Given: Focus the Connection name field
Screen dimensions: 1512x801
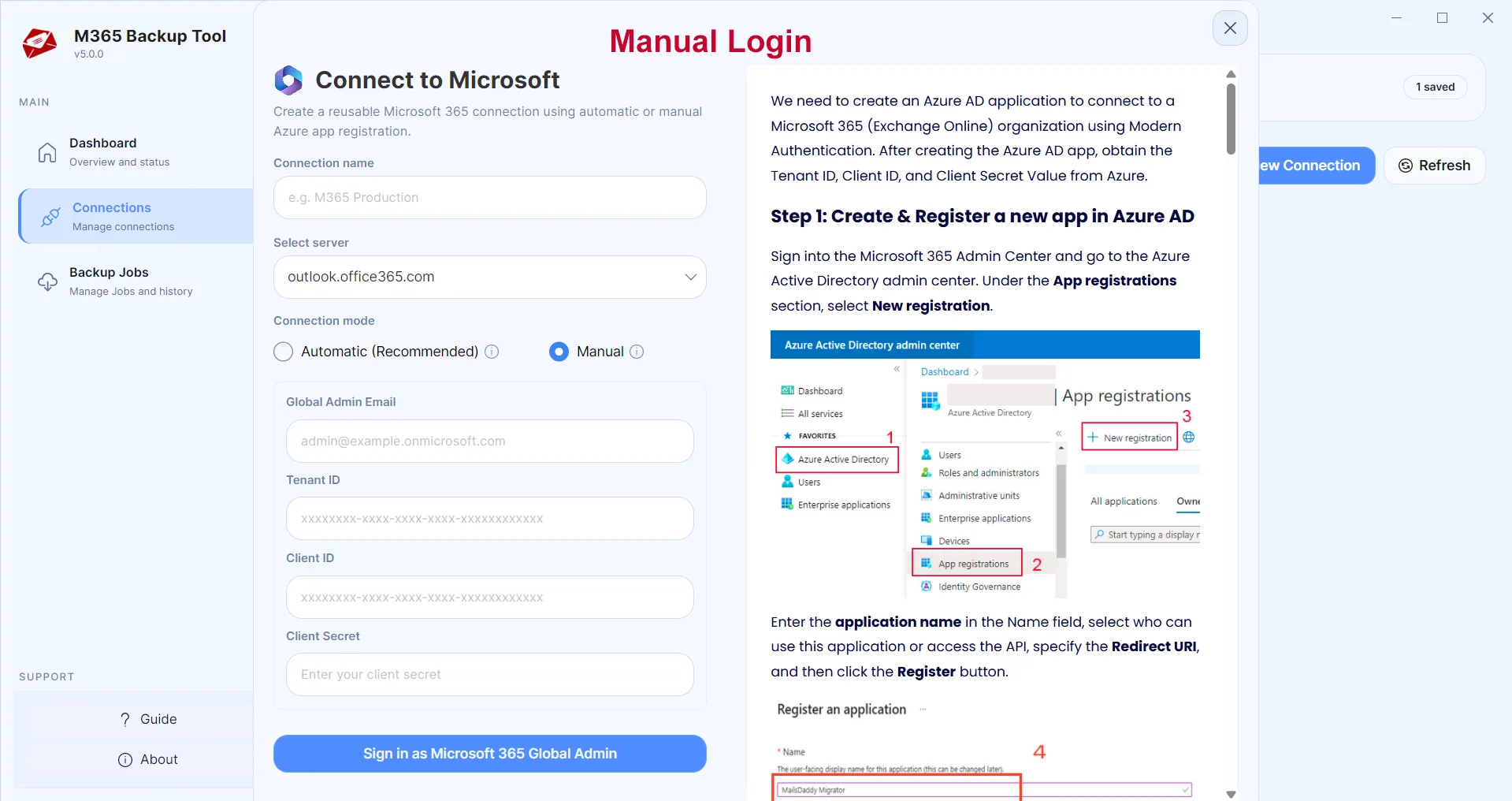Looking at the screenshot, I should [490, 197].
